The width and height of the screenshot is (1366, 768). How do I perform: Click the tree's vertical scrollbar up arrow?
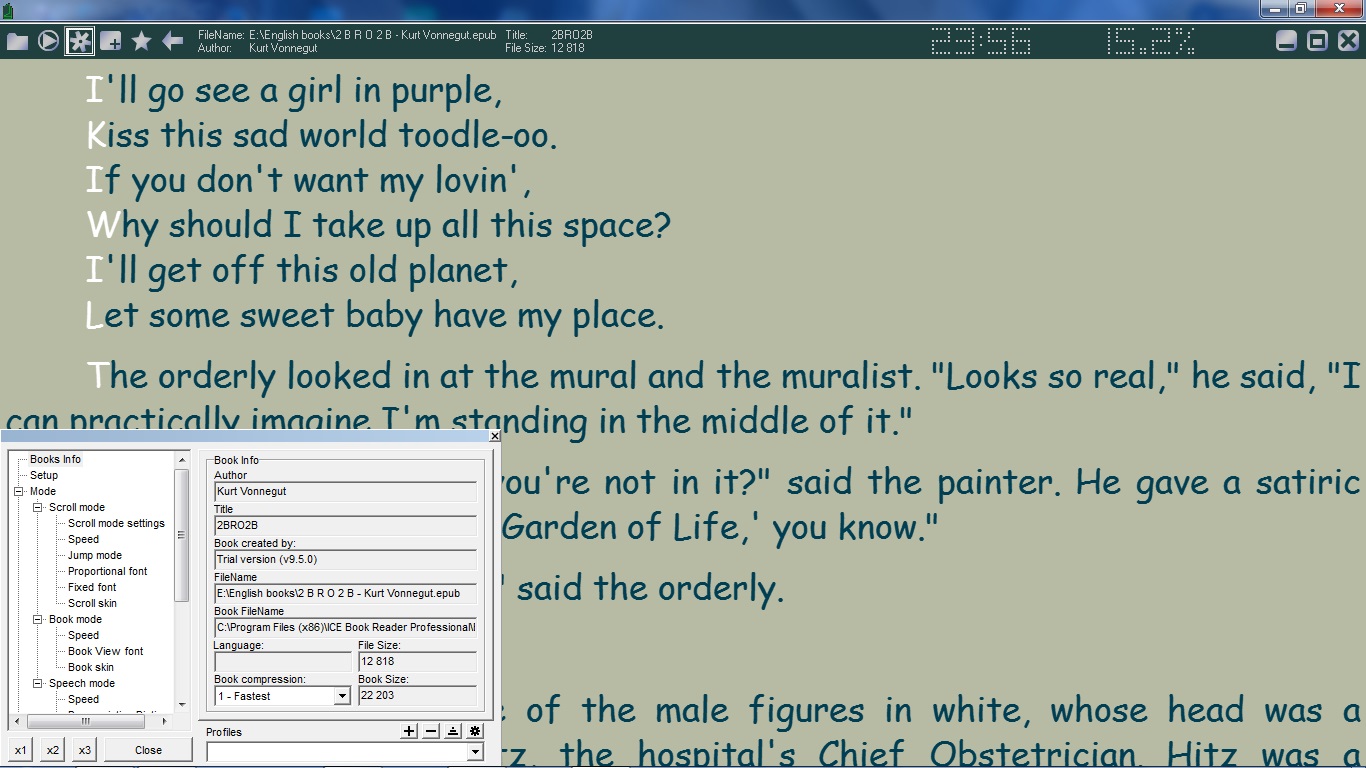coord(182,460)
